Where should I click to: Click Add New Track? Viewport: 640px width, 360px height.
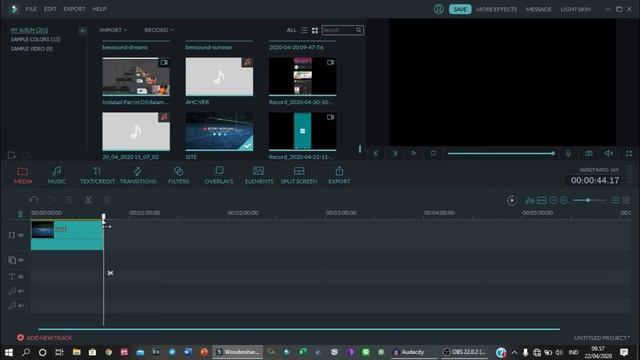(x=44, y=338)
